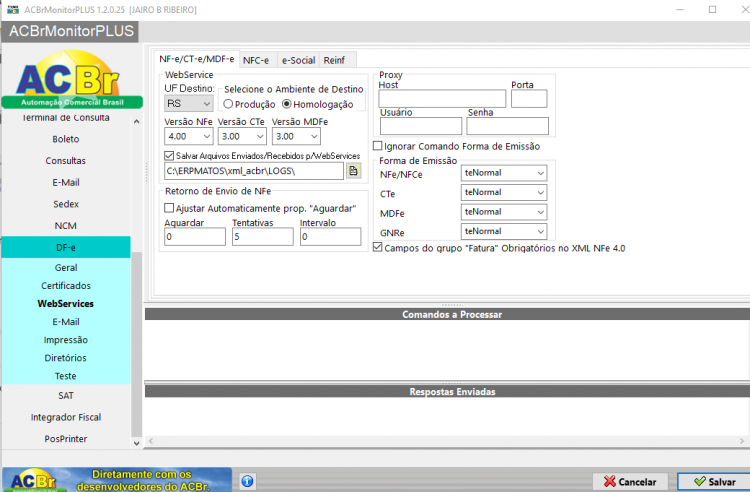Image resolution: width=750 pixels, height=492 pixels.
Task: Open folder browse icon for logs path
Action: coord(353,171)
